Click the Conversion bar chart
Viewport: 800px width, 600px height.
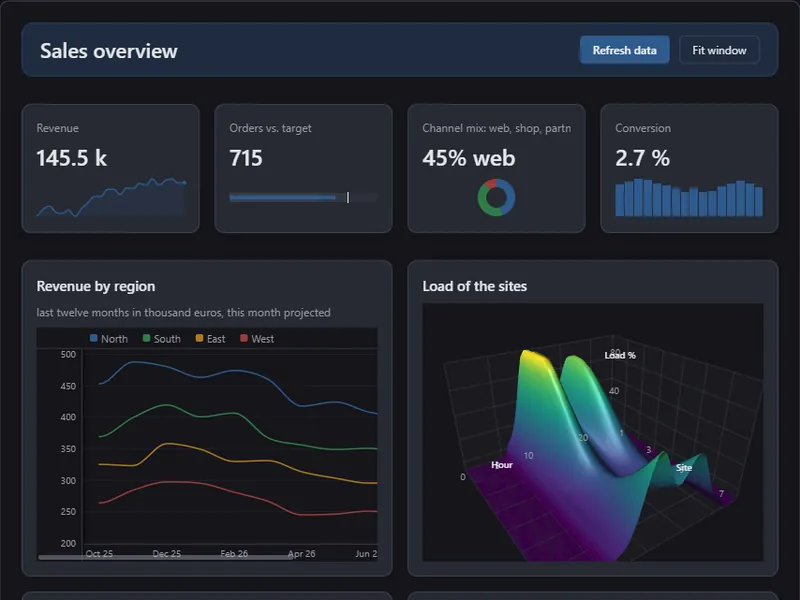click(x=689, y=197)
